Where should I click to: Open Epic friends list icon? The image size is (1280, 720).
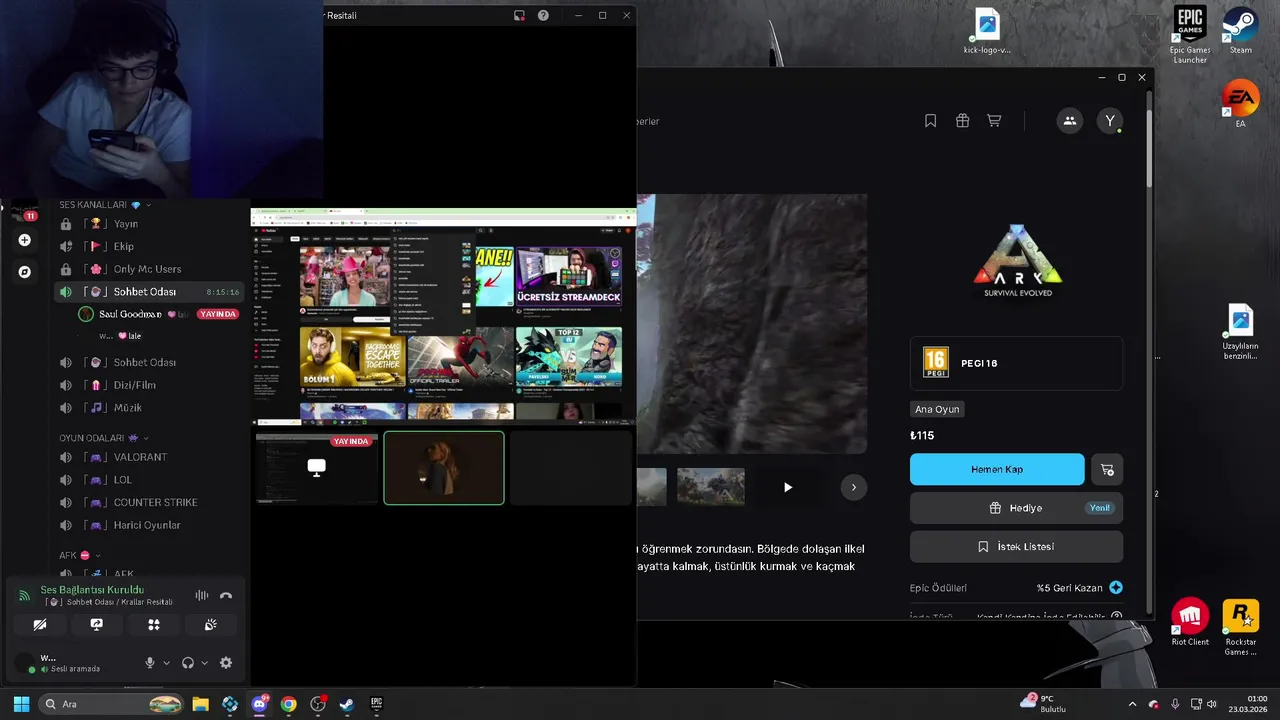click(x=1069, y=121)
